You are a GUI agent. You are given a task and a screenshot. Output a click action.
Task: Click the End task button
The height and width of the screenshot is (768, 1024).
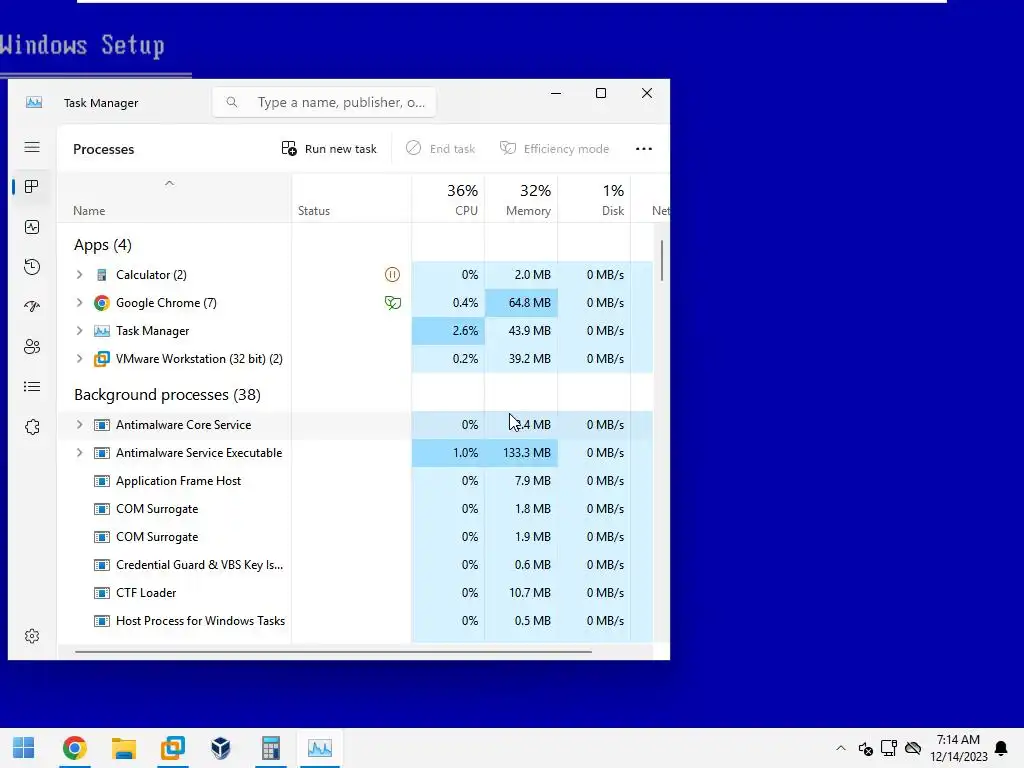pos(440,149)
